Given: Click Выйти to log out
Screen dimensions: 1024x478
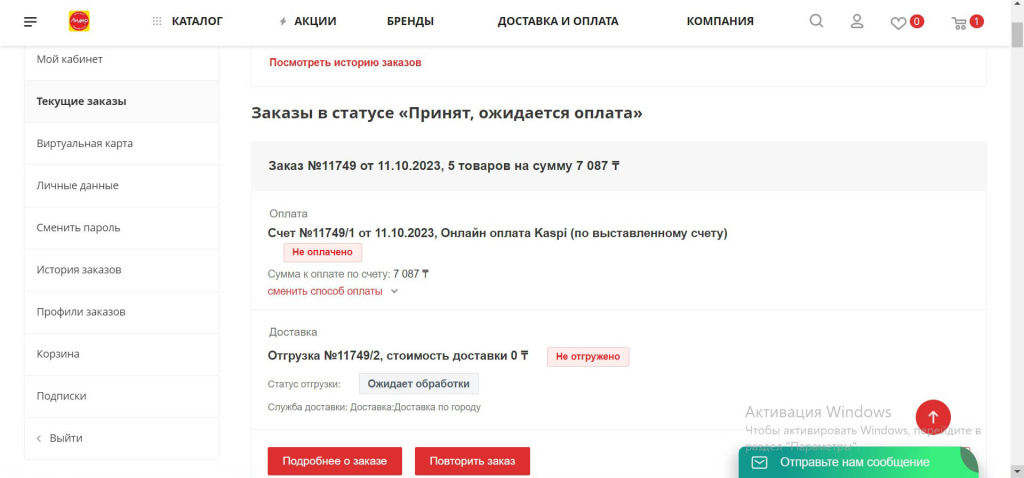Looking at the screenshot, I should 121,438.
